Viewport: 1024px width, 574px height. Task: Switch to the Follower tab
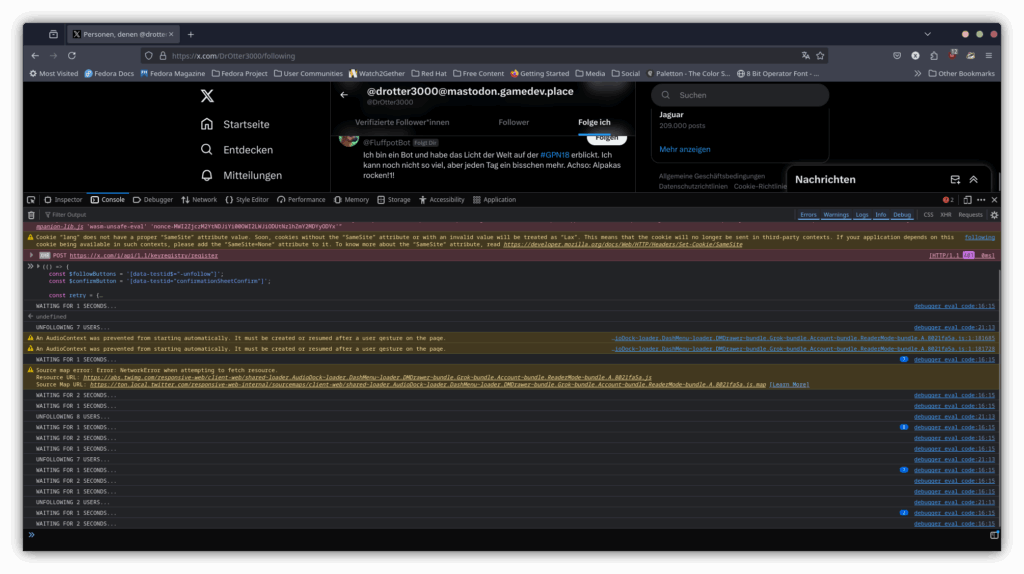point(513,122)
